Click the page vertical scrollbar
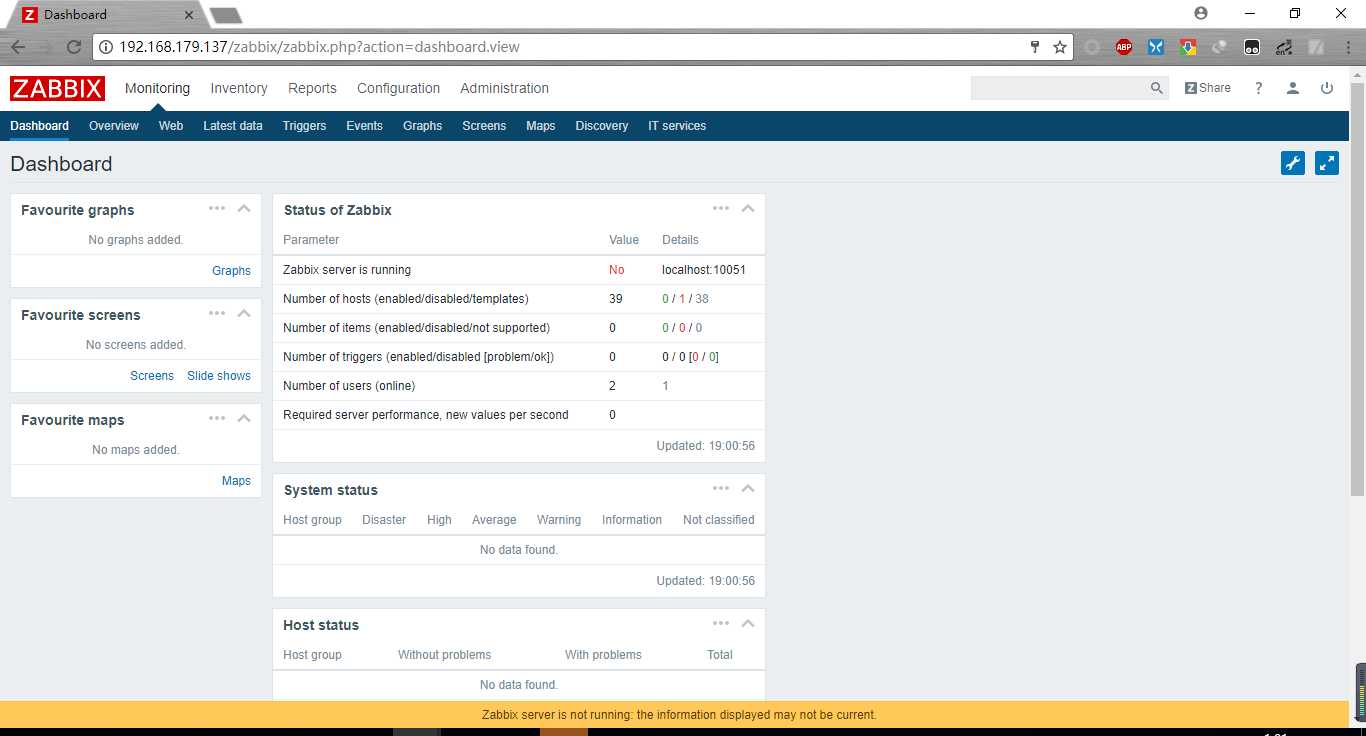The image size is (1366, 736). pyautogui.click(x=1357, y=290)
